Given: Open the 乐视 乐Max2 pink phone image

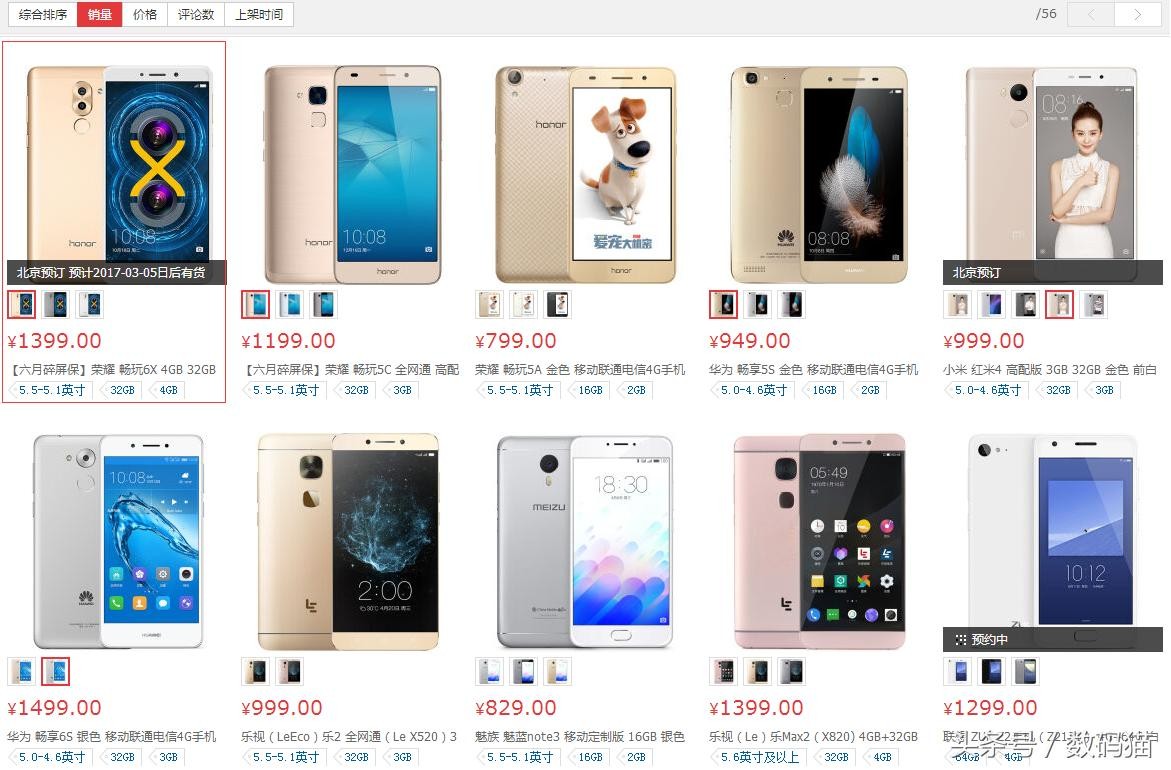Looking at the screenshot, I should (x=819, y=541).
